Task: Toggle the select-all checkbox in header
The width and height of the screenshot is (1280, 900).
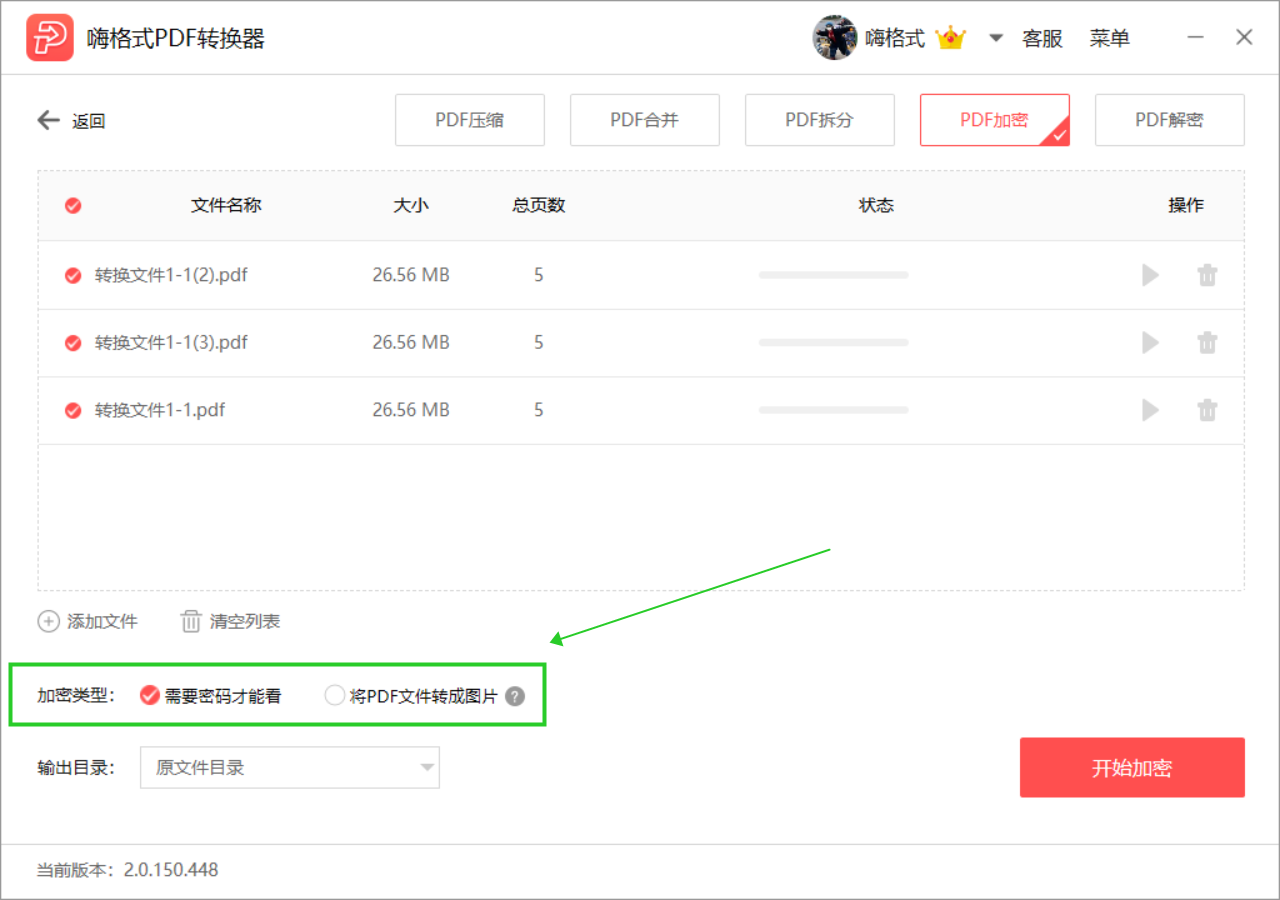Action: pos(73,206)
